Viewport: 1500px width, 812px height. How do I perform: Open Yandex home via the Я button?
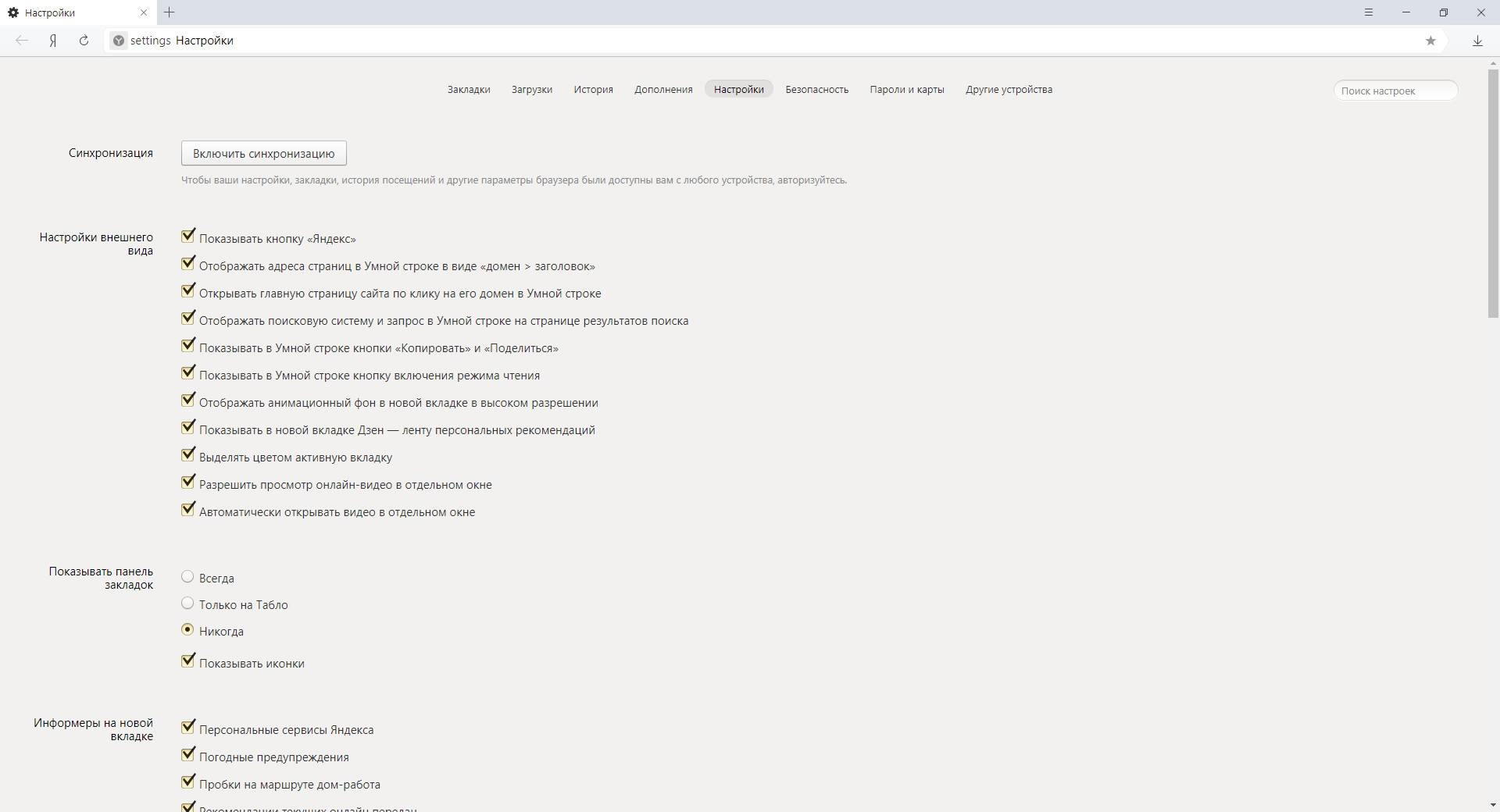coord(53,41)
